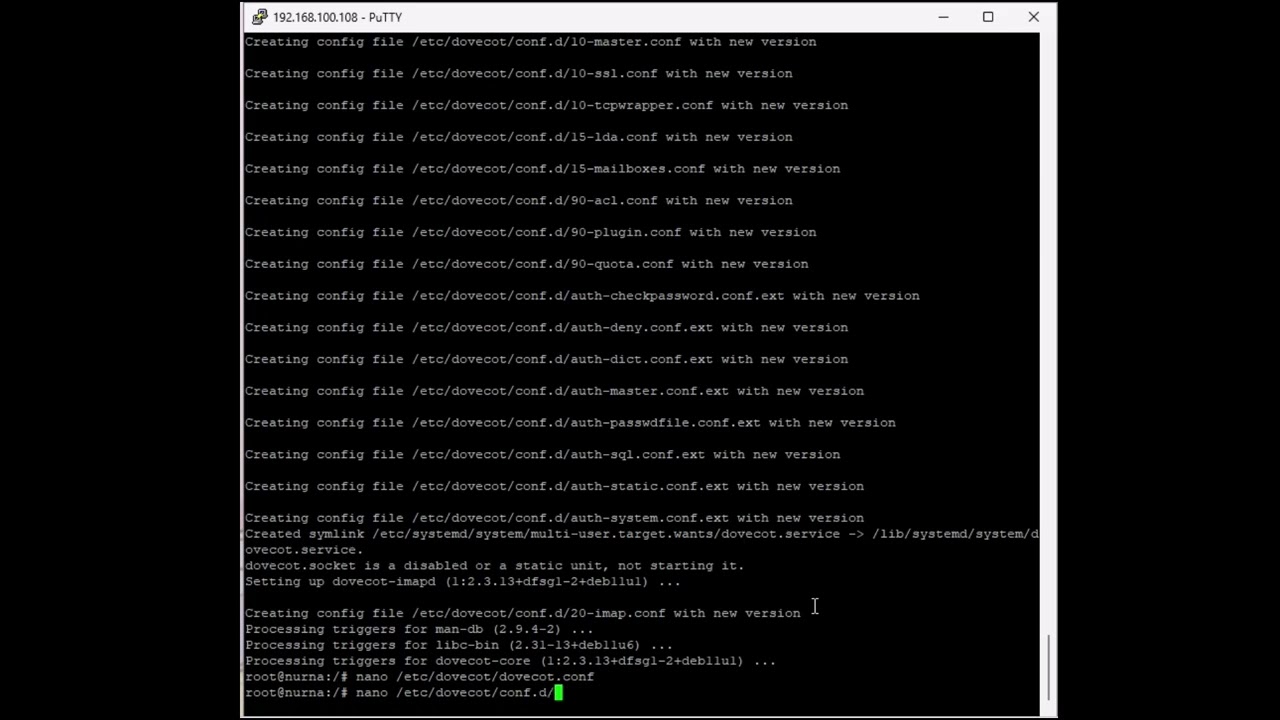Image resolution: width=1280 pixels, height=720 pixels.
Task: Click the line mentioning auth-passwdfile.conf.ext
Action: (x=571, y=423)
